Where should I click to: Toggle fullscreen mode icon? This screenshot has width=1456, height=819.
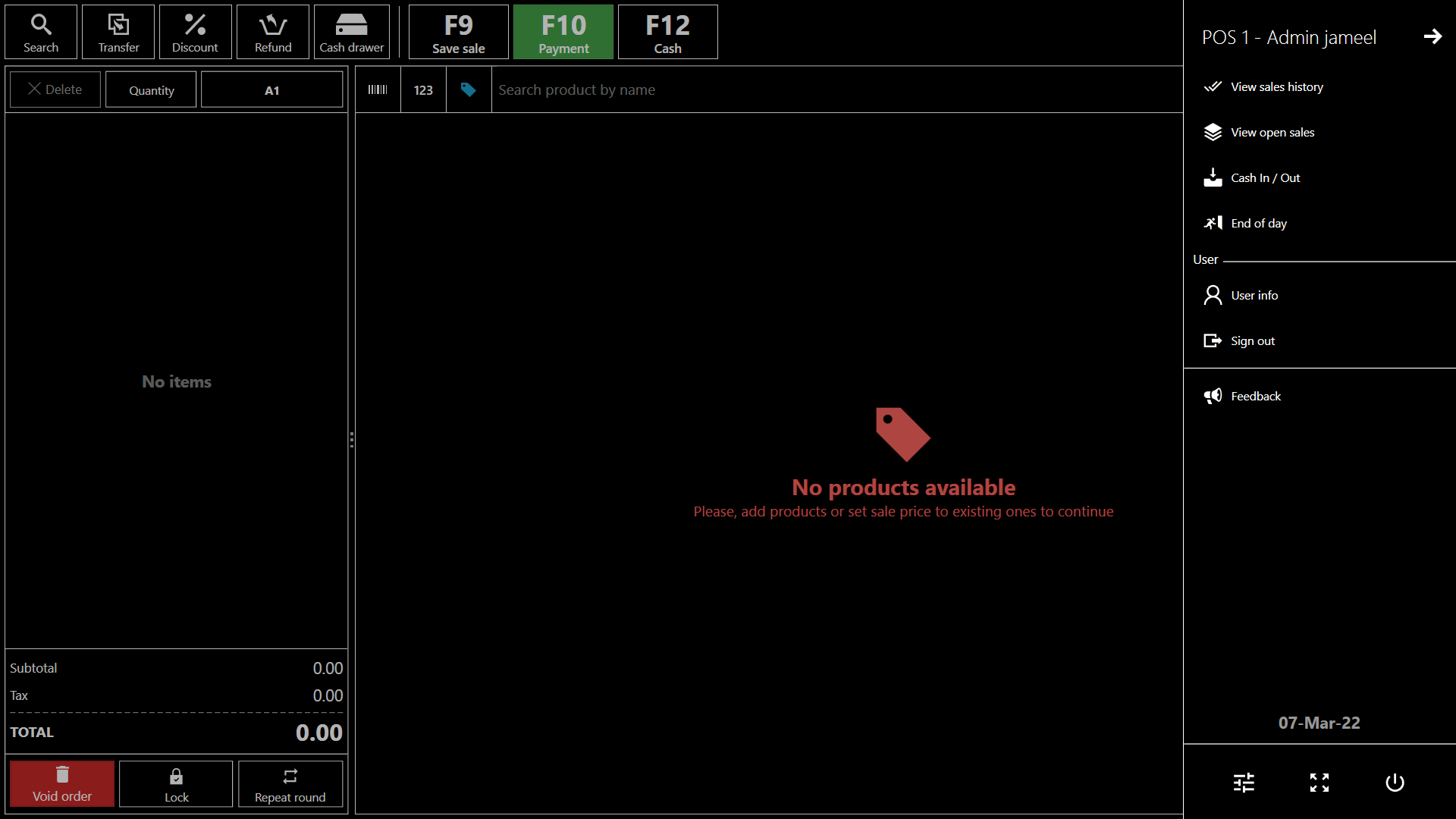(1319, 782)
